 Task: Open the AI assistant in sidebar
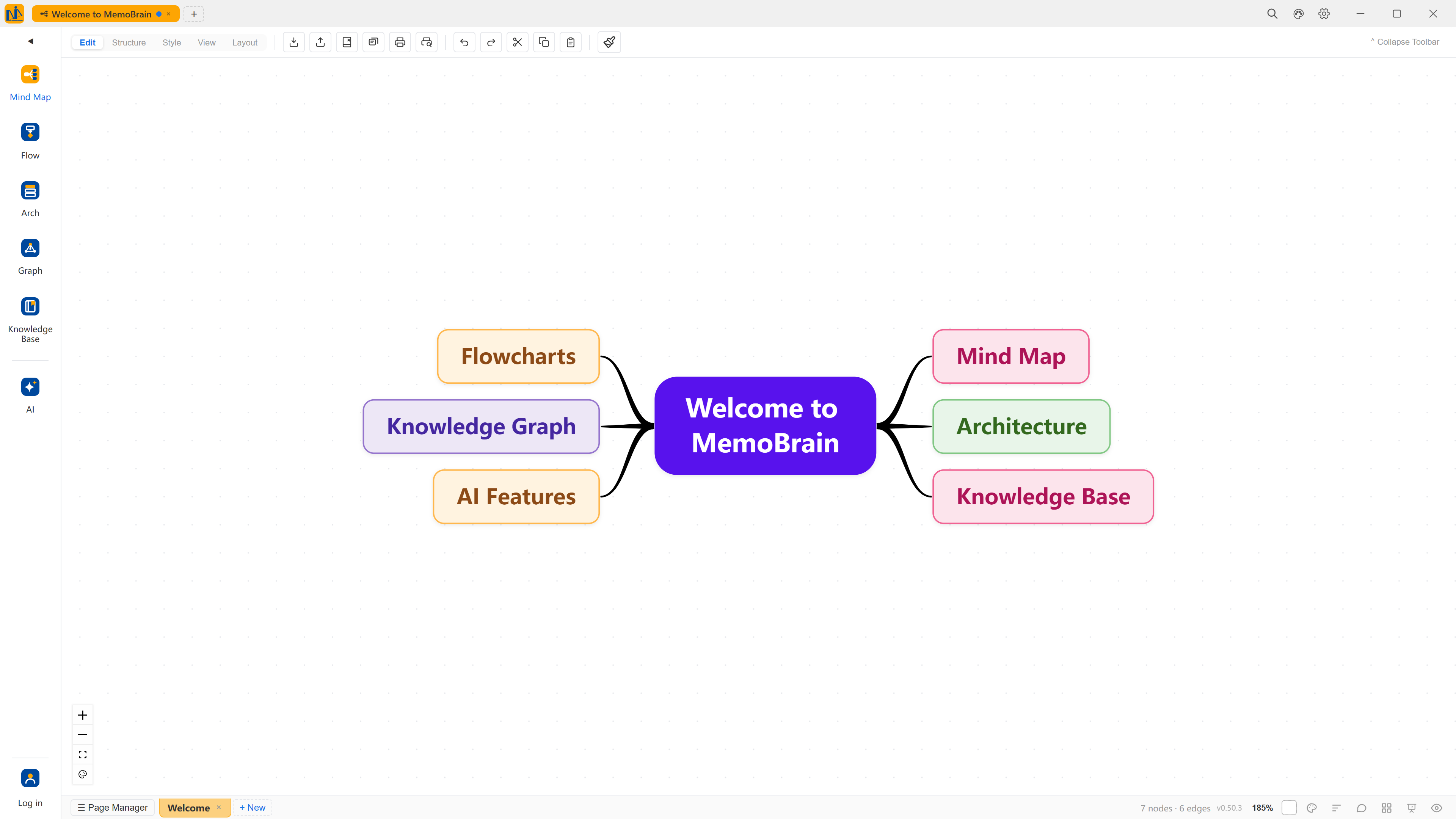30,395
